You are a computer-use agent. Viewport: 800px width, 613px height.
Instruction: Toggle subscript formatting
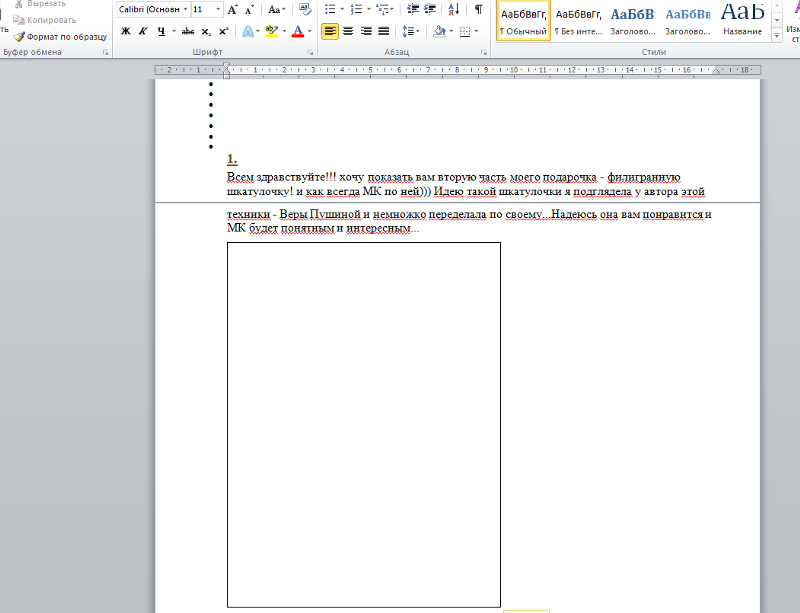(206, 31)
